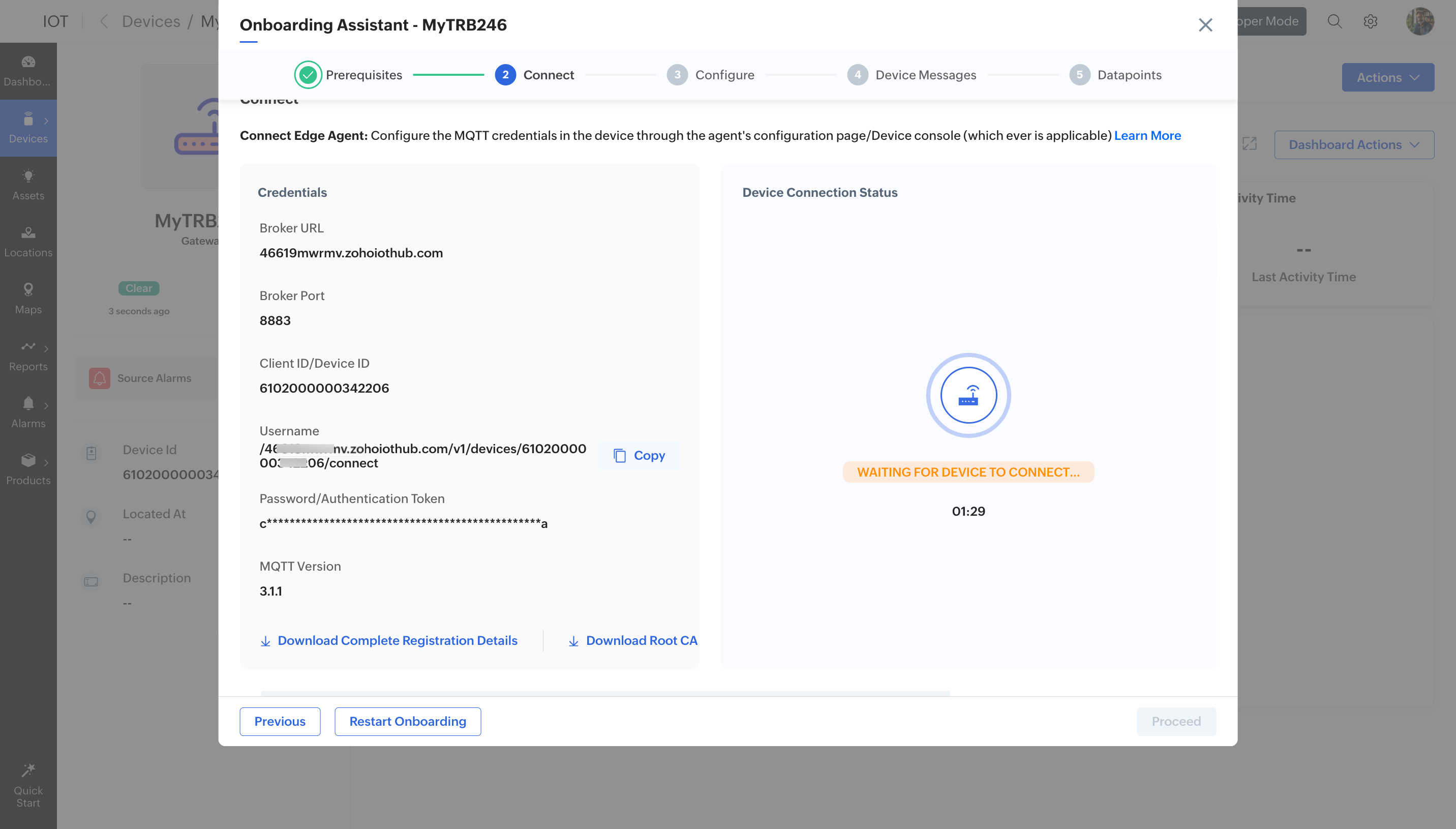Click the Quick Start wand icon
This screenshot has height=829, width=1456.
click(28, 771)
